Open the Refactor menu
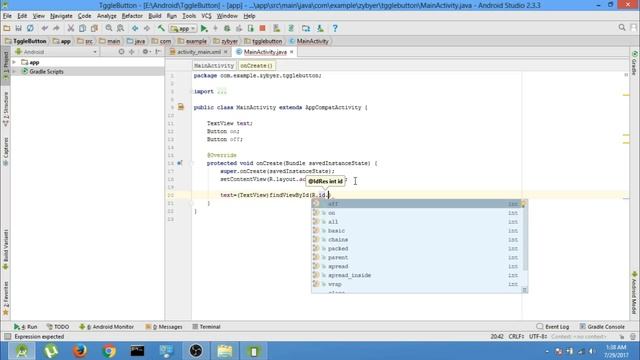The height and width of the screenshot is (360, 640). (x=132, y=16)
